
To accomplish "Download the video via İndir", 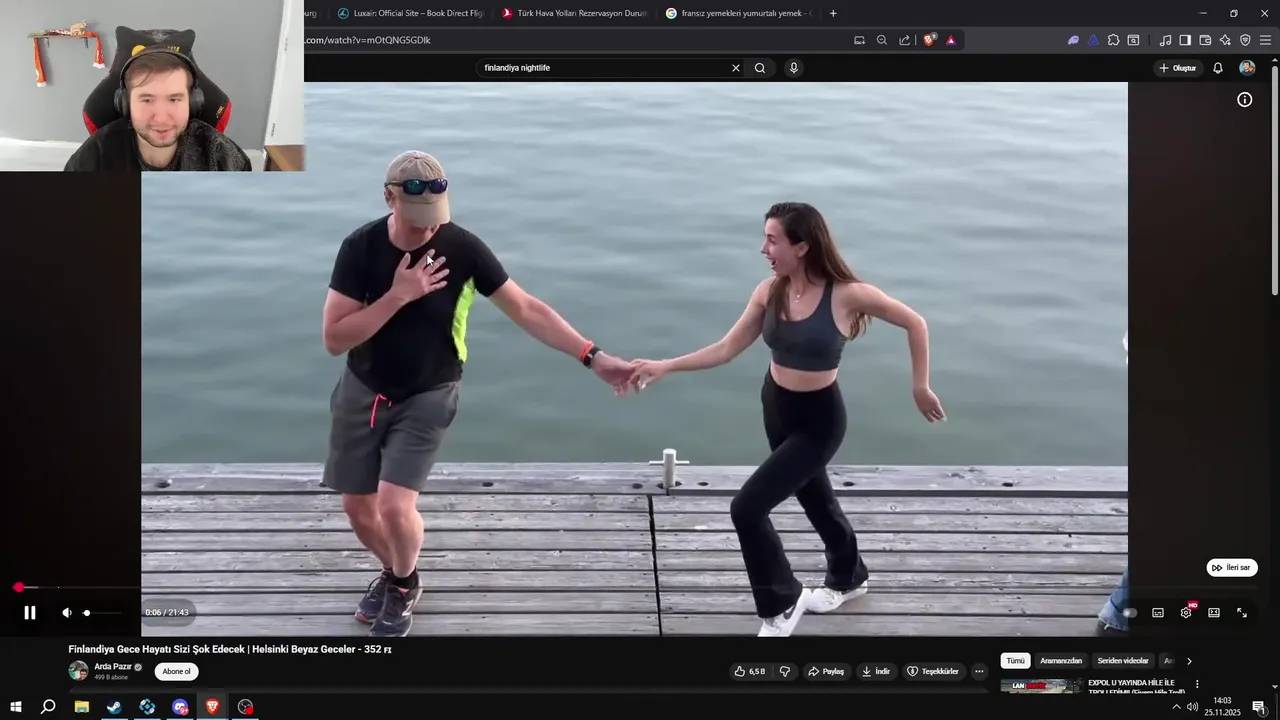I will (876, 671).
